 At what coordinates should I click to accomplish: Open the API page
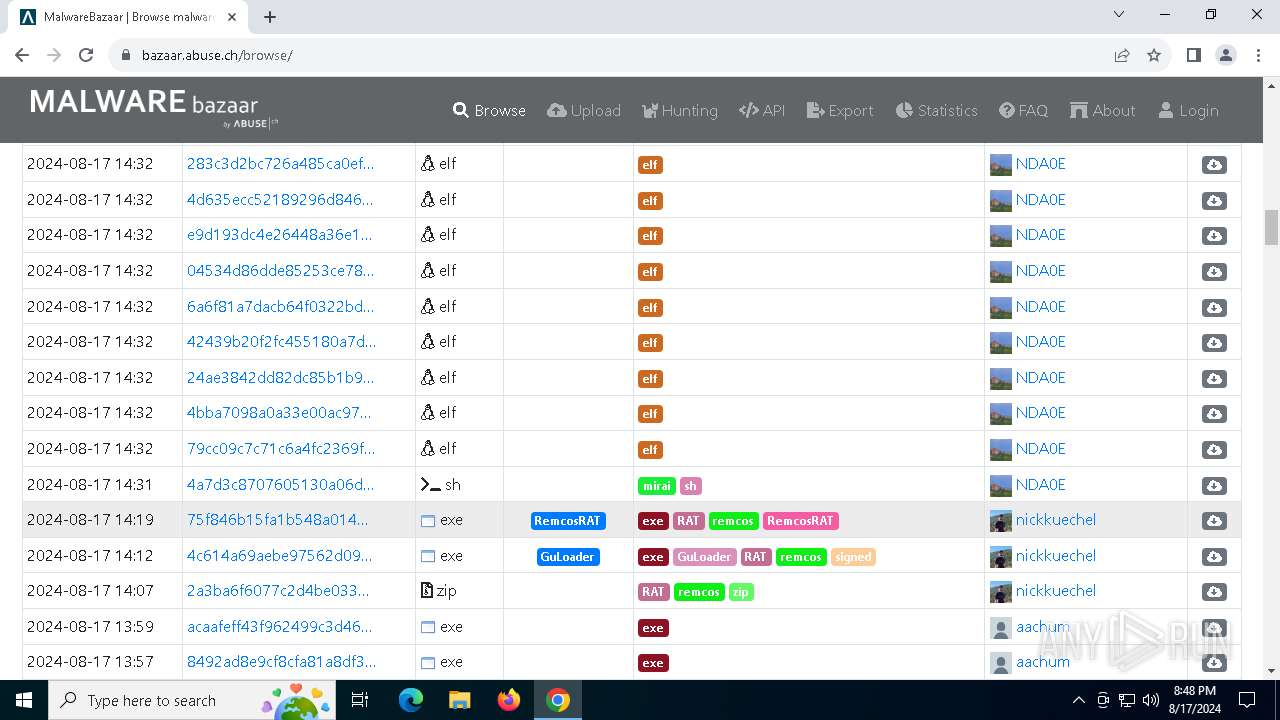pos(762,110)
